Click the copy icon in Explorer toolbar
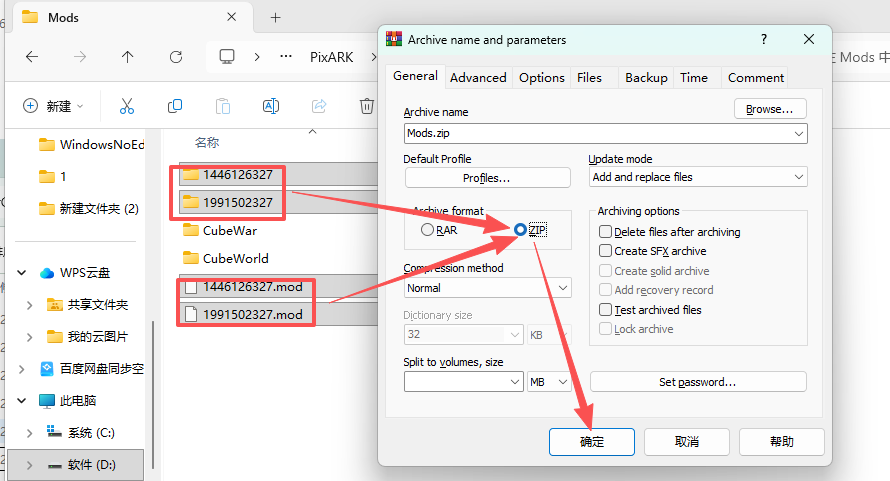The height and width of the screenshot is (481, 890). (175, 106)
